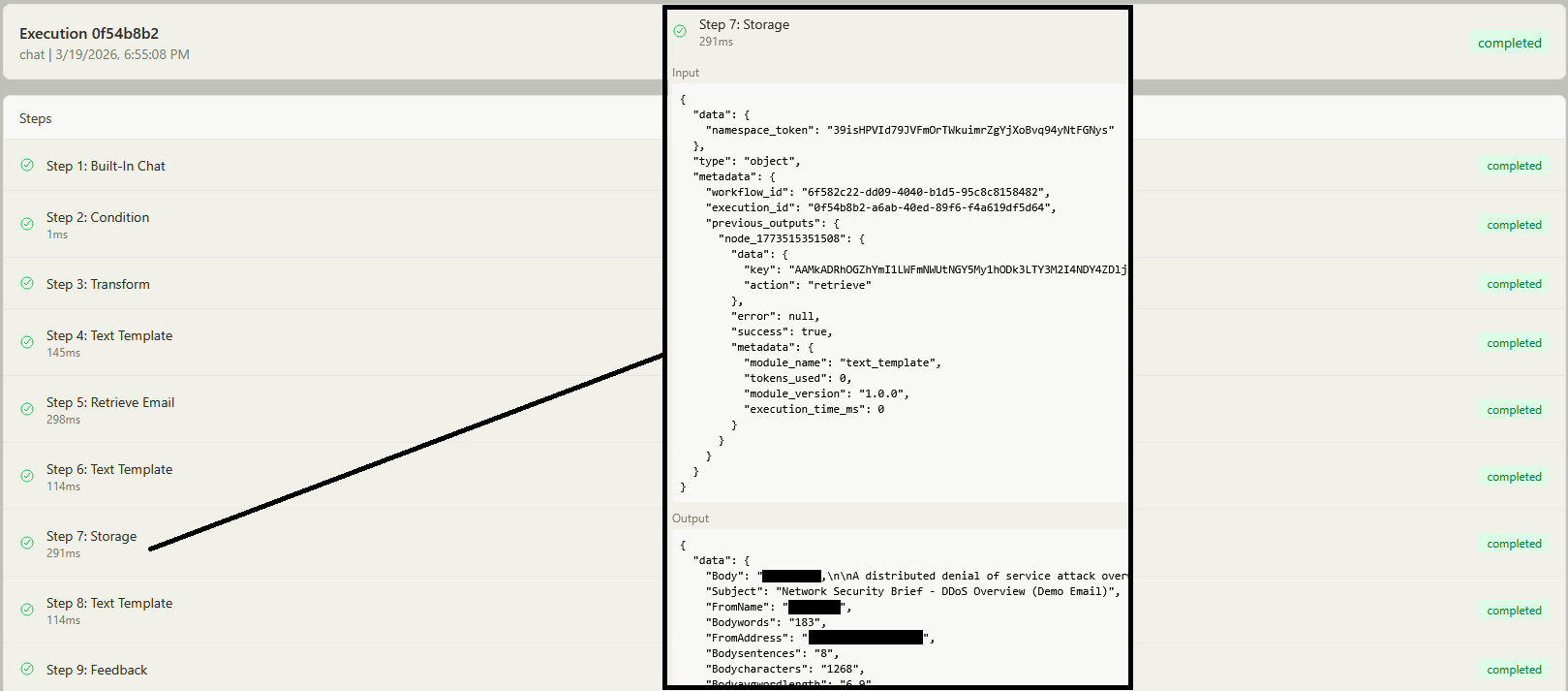Click the execution-level completed badge at top
Image resolution: width=1568 pixels, height=691 pixels.
click(1509, 43)
